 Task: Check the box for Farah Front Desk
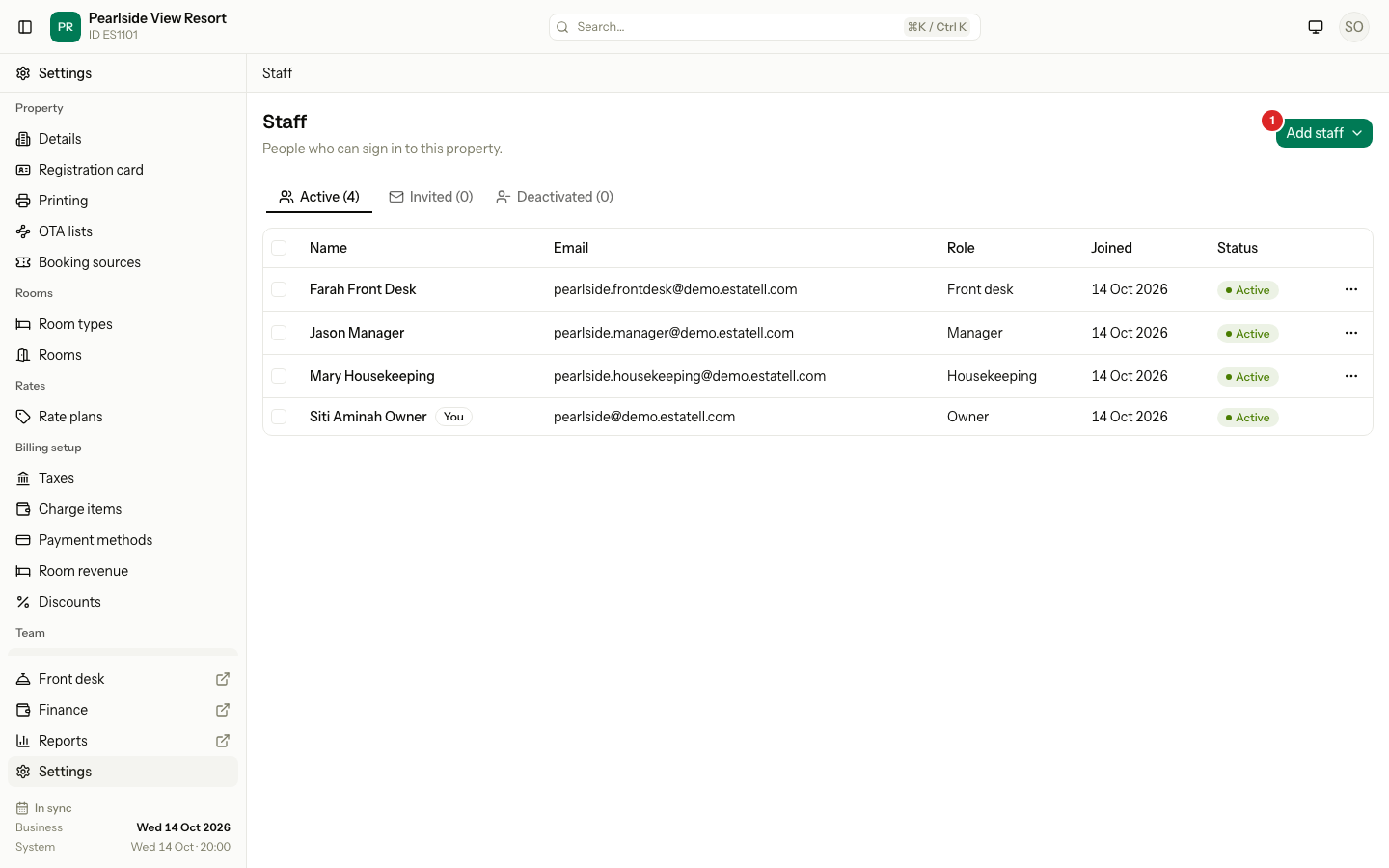pyautogui.click(x=279, y=289)
